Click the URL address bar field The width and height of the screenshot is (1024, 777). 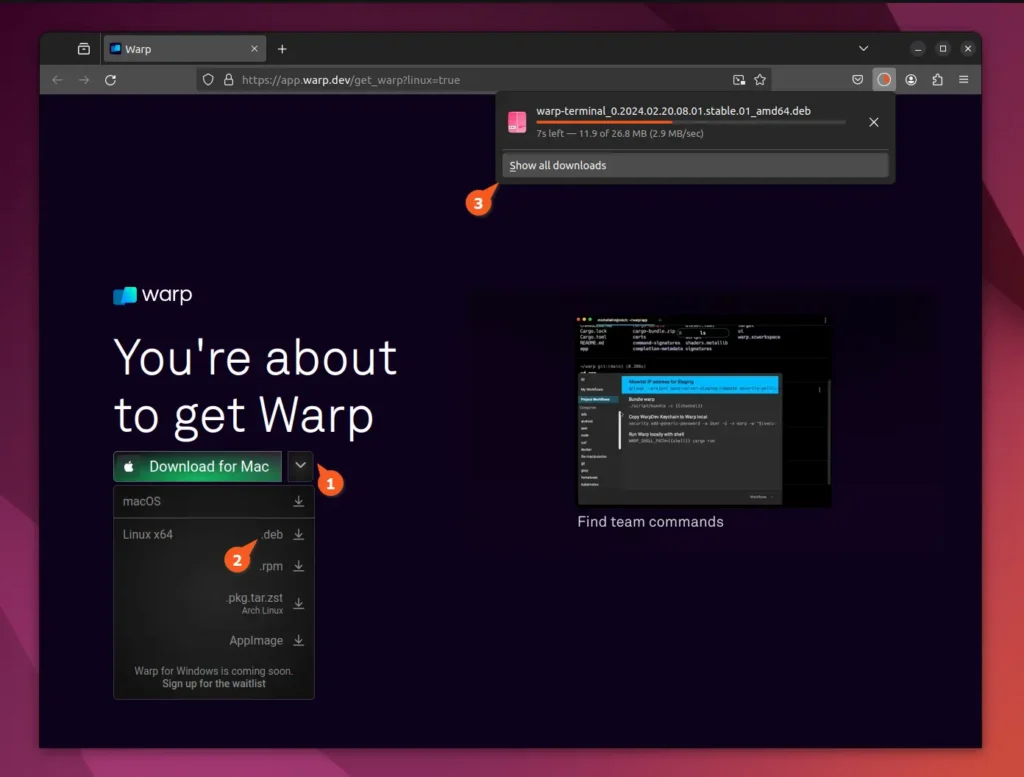[x=480, y=80]
